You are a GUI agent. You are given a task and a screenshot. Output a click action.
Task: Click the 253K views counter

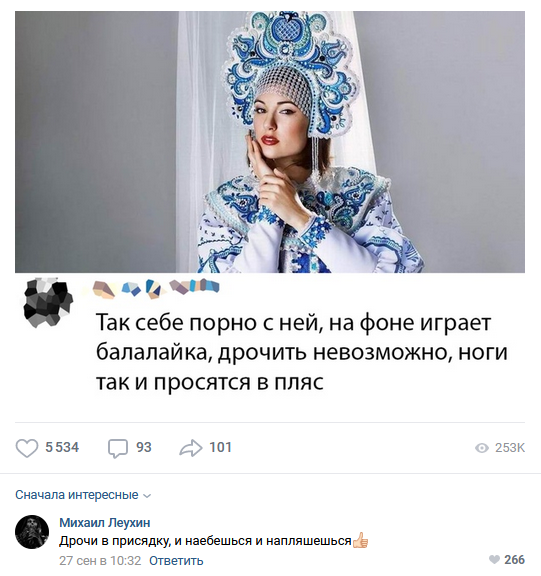pos(510,448)
